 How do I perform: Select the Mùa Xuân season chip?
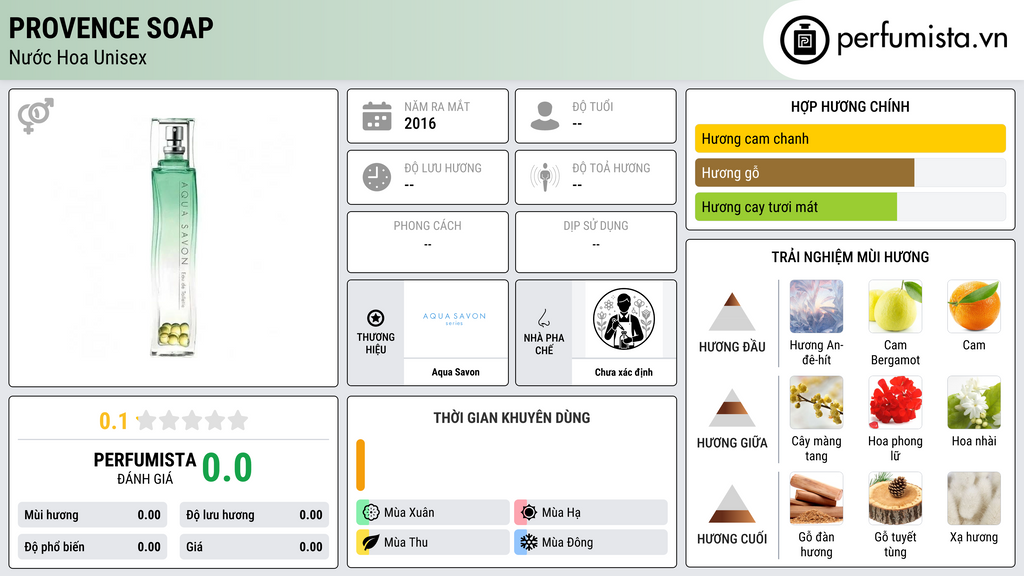point(433,513)
